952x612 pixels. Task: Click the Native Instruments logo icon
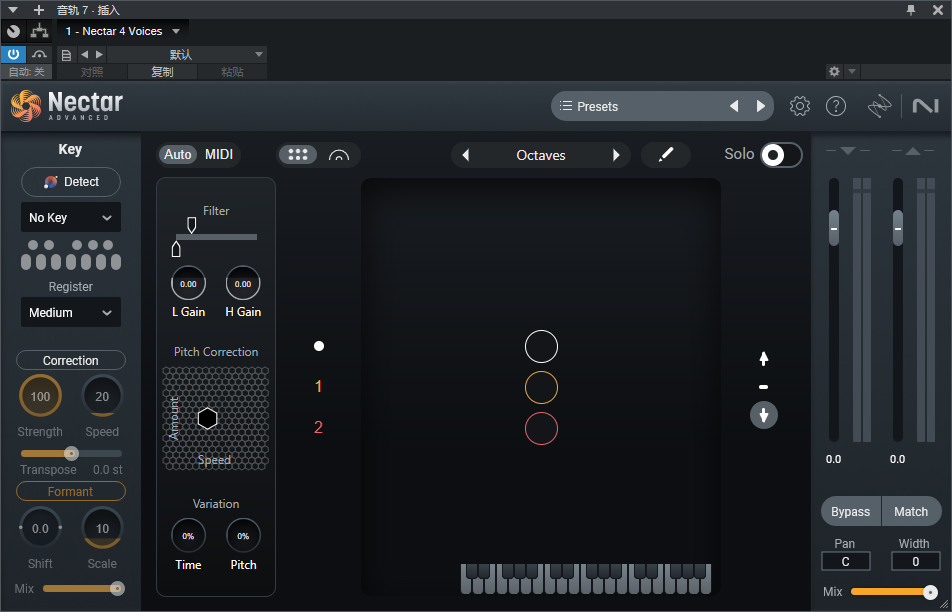(x=925, y=106)
